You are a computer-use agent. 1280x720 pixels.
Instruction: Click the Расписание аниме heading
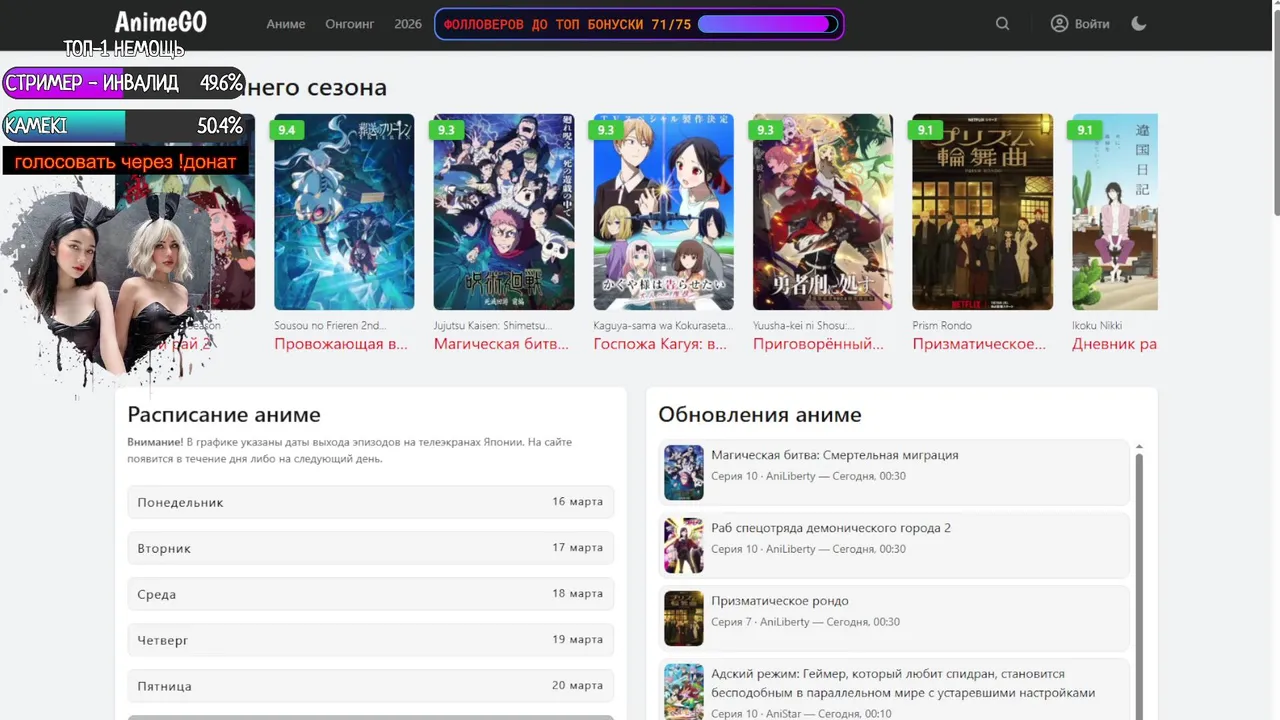click(x=224, y=414)
